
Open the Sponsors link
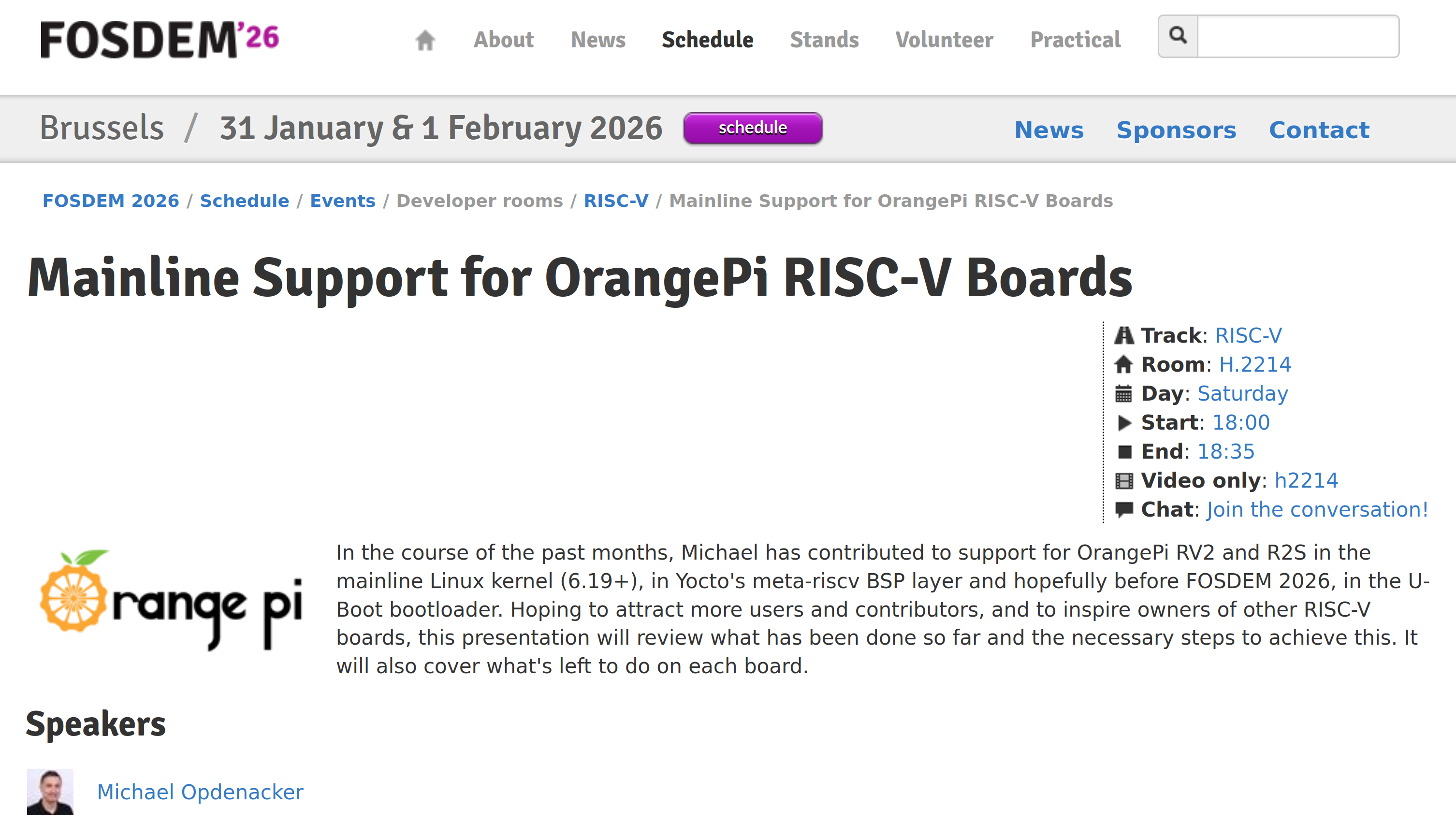1176,130
